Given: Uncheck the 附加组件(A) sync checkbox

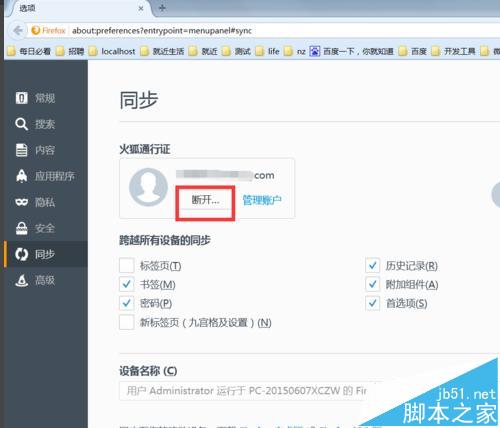Looking at the screenshot, I should (373, 284).
